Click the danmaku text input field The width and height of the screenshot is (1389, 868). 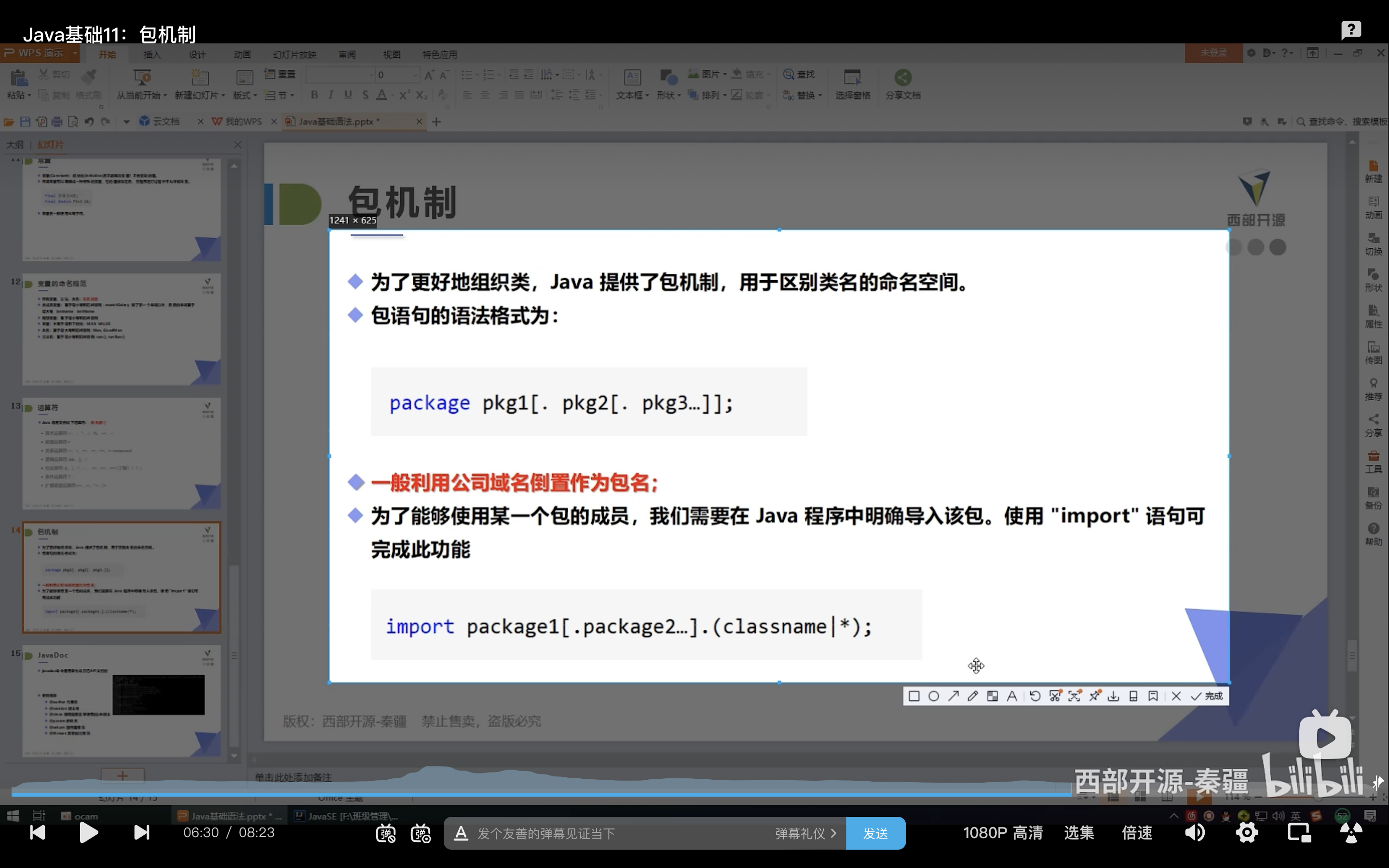click(x=620, y=833)
